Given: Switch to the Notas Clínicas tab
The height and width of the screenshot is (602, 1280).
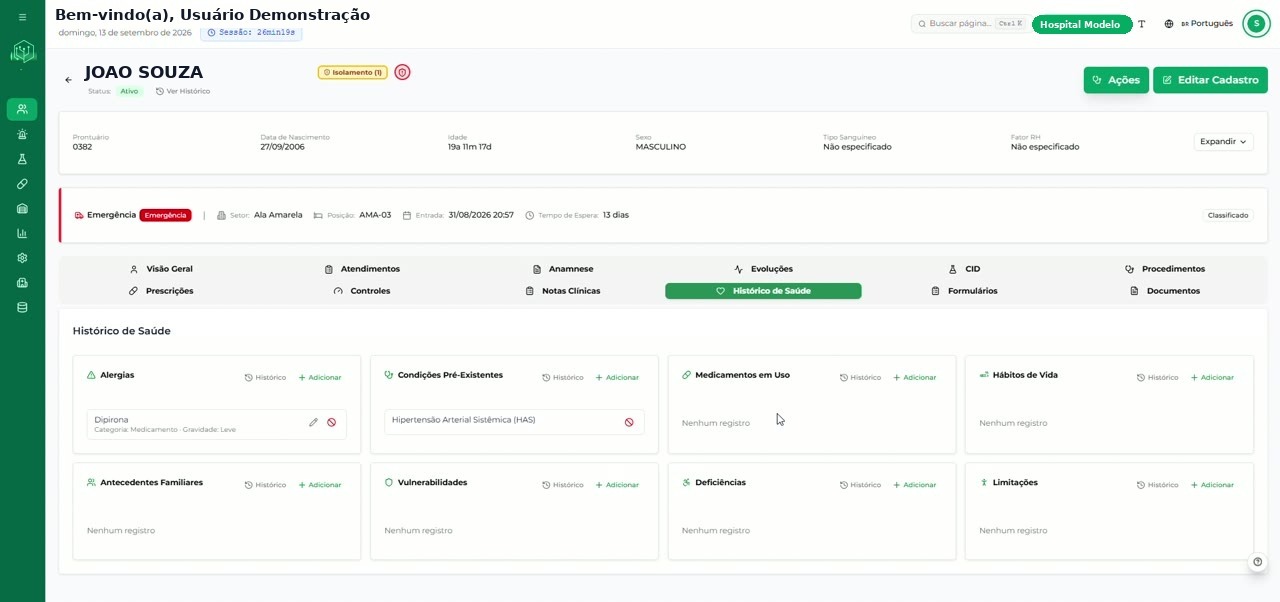Looking at the screenshot, I should (x=563, y=291).
